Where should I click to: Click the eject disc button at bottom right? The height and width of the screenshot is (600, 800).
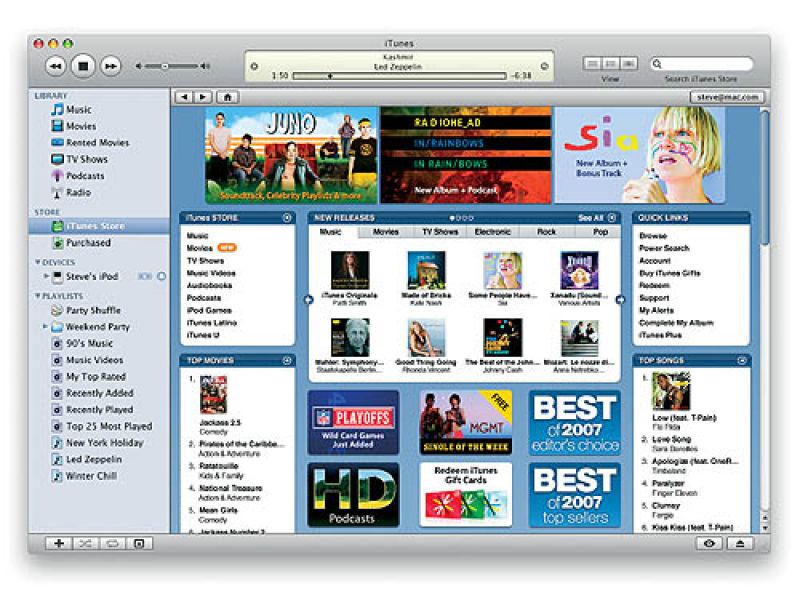tap(740, 543)
